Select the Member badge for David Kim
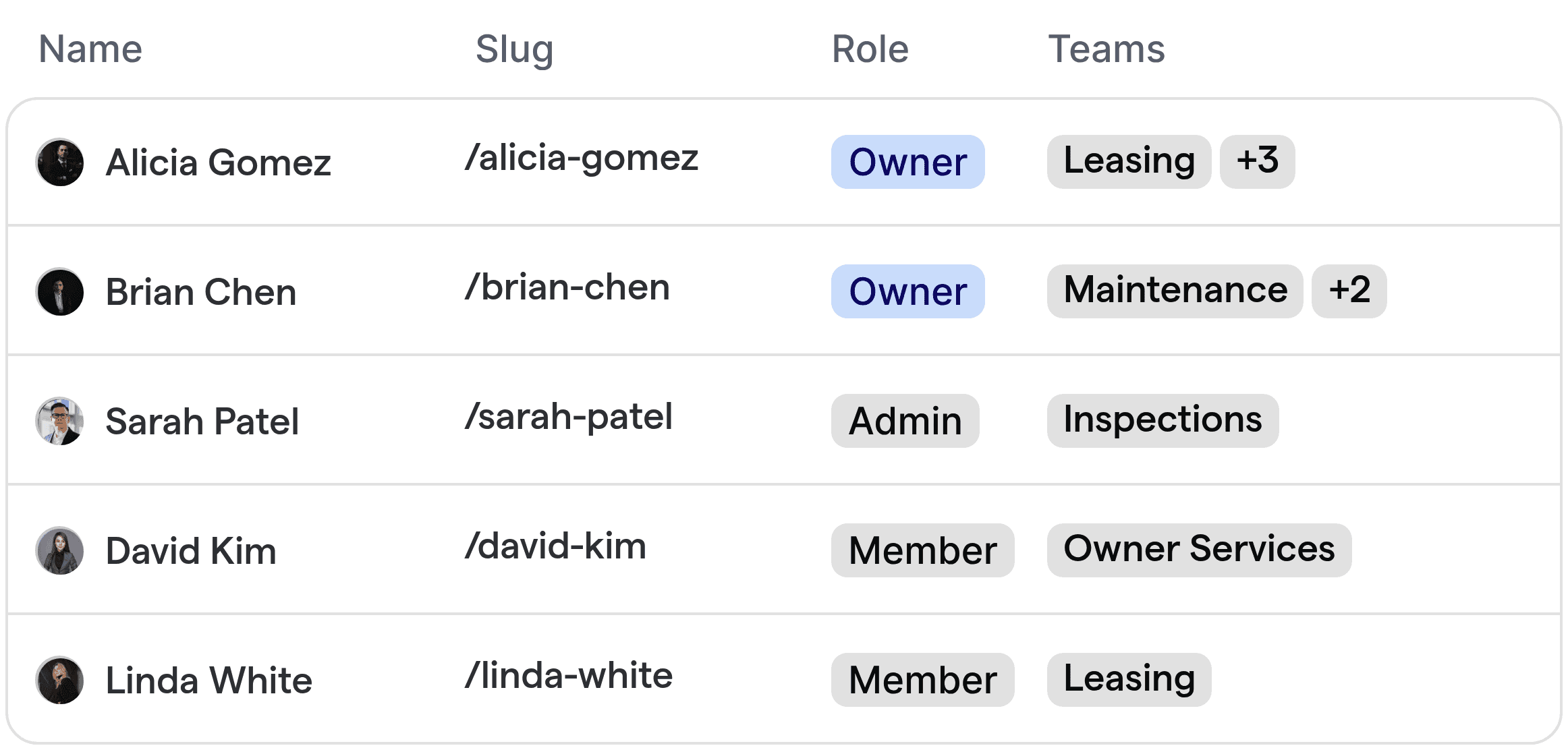 (922, 550)
